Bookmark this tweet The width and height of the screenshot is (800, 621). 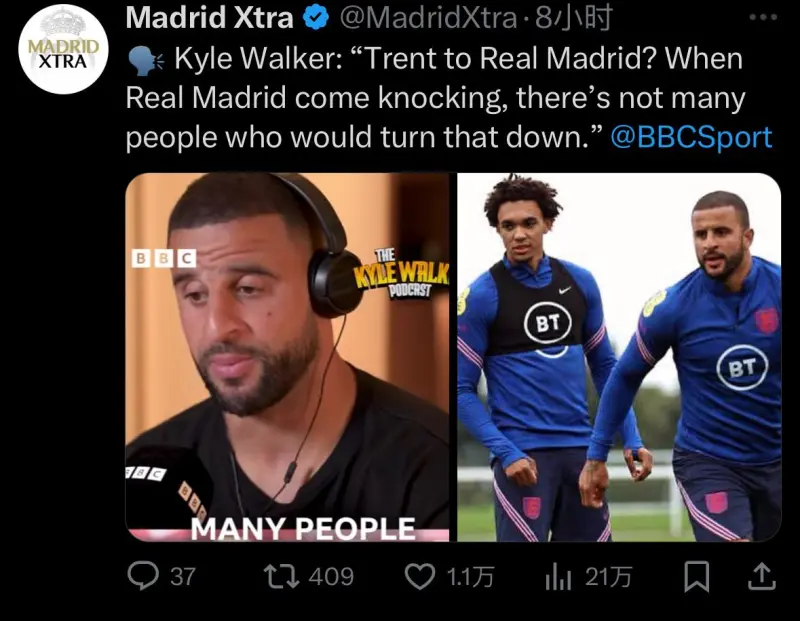click(696, 576)
